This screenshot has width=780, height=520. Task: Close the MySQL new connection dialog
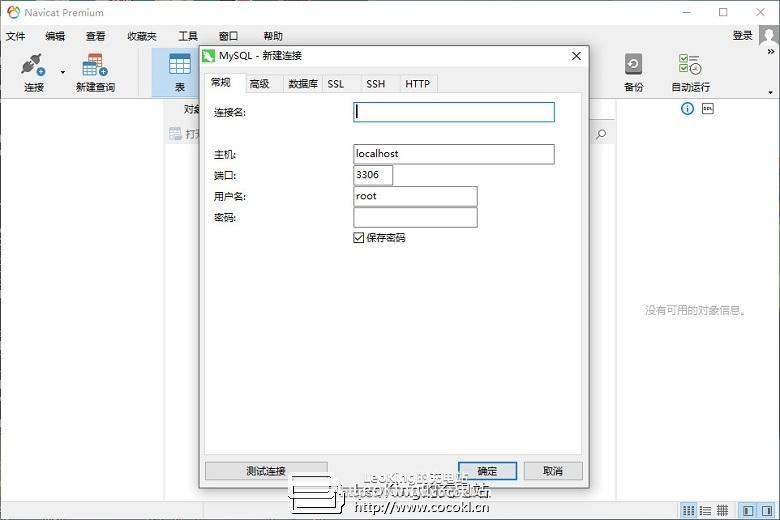click(576, 56)
